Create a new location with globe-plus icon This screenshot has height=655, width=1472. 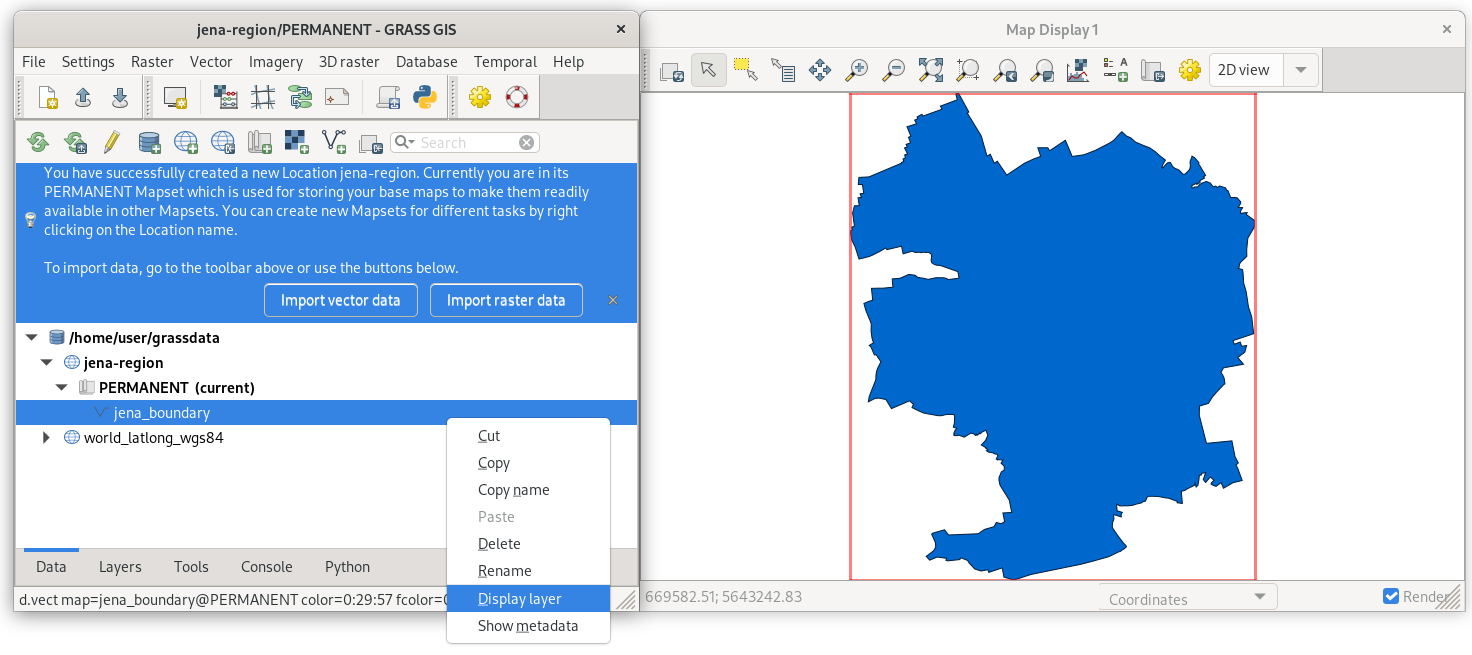186,142
